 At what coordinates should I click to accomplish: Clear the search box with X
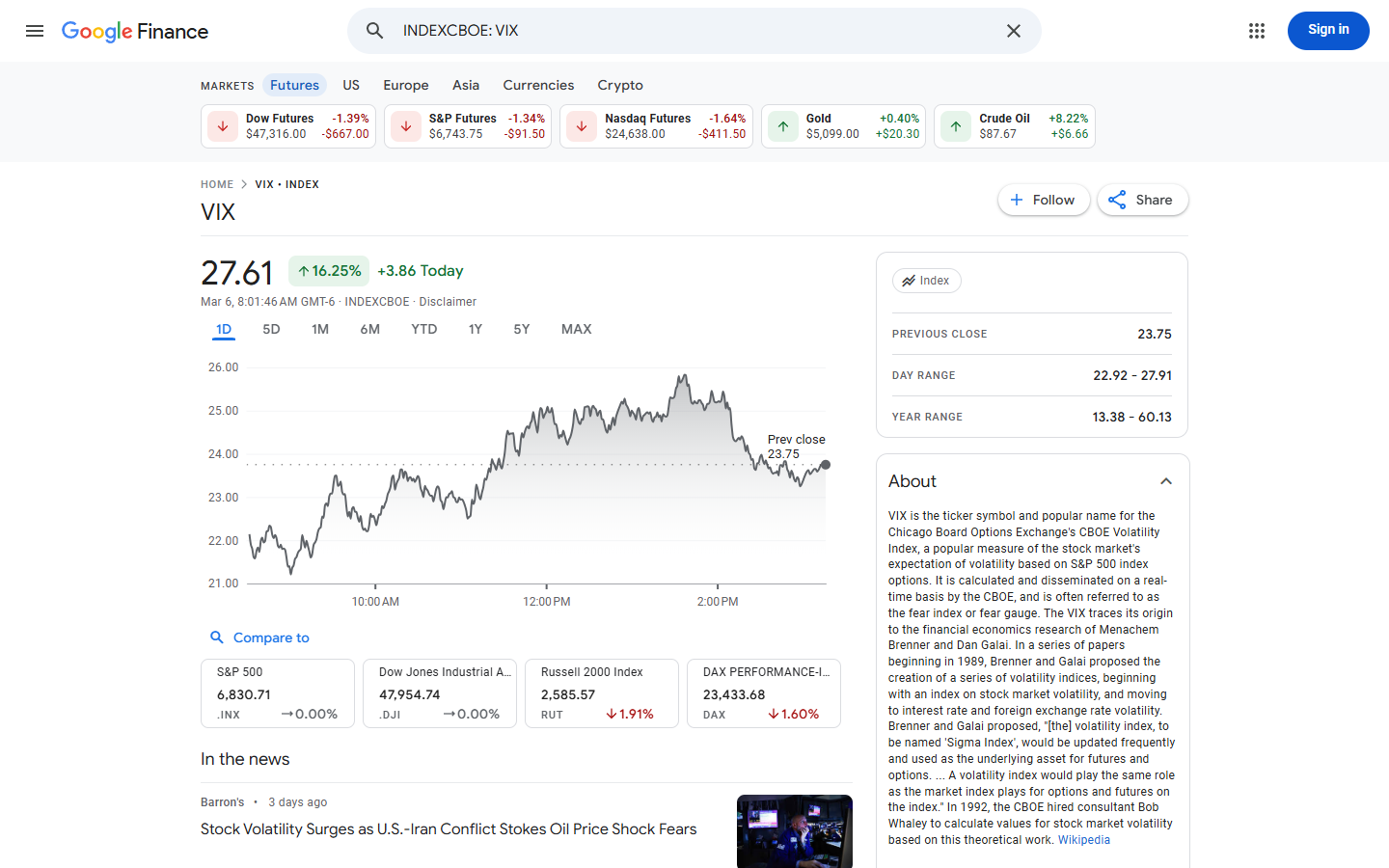(x=1013, y=31)
